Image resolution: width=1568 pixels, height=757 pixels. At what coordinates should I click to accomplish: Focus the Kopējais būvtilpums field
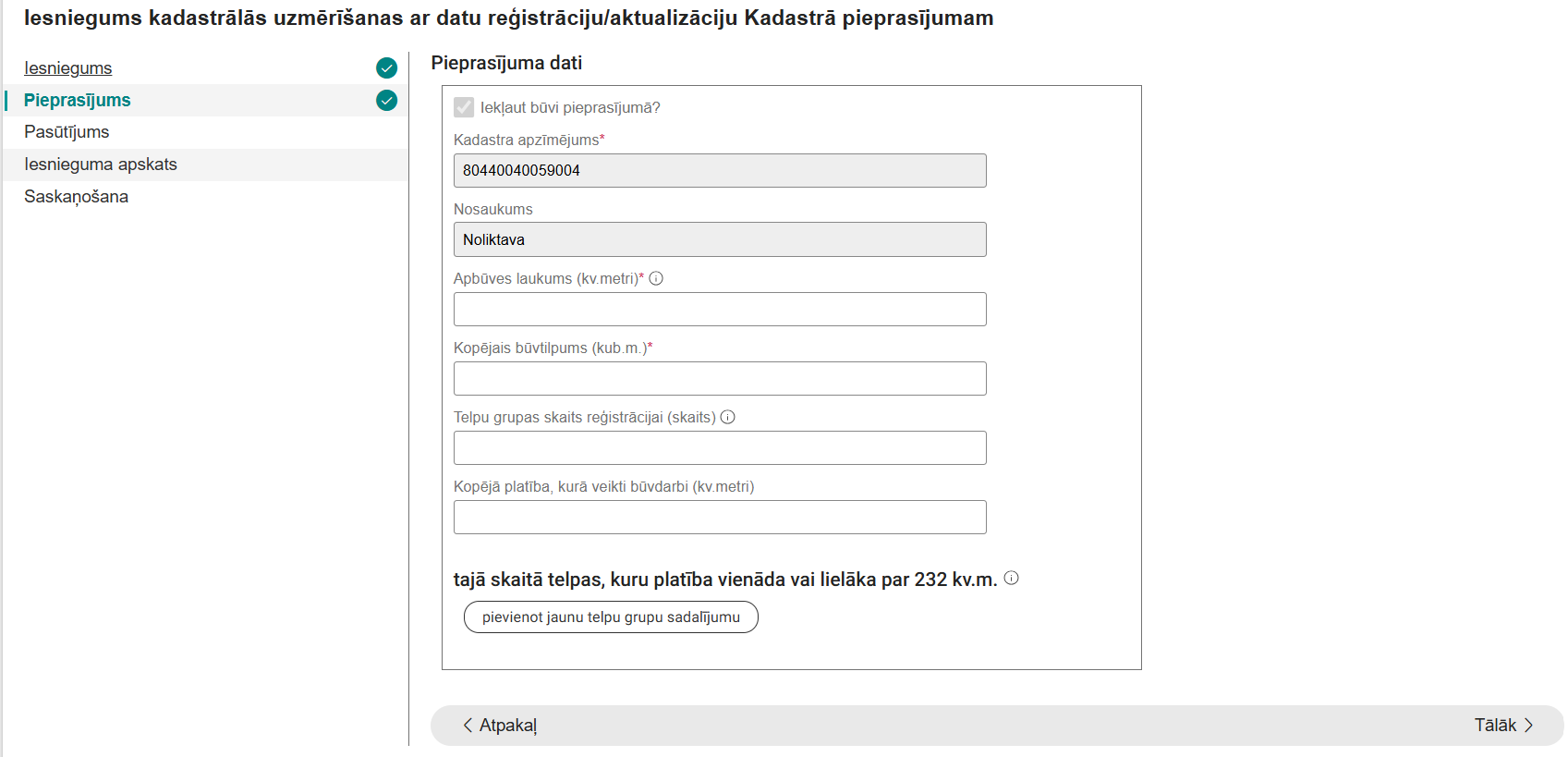coord(719,378)
